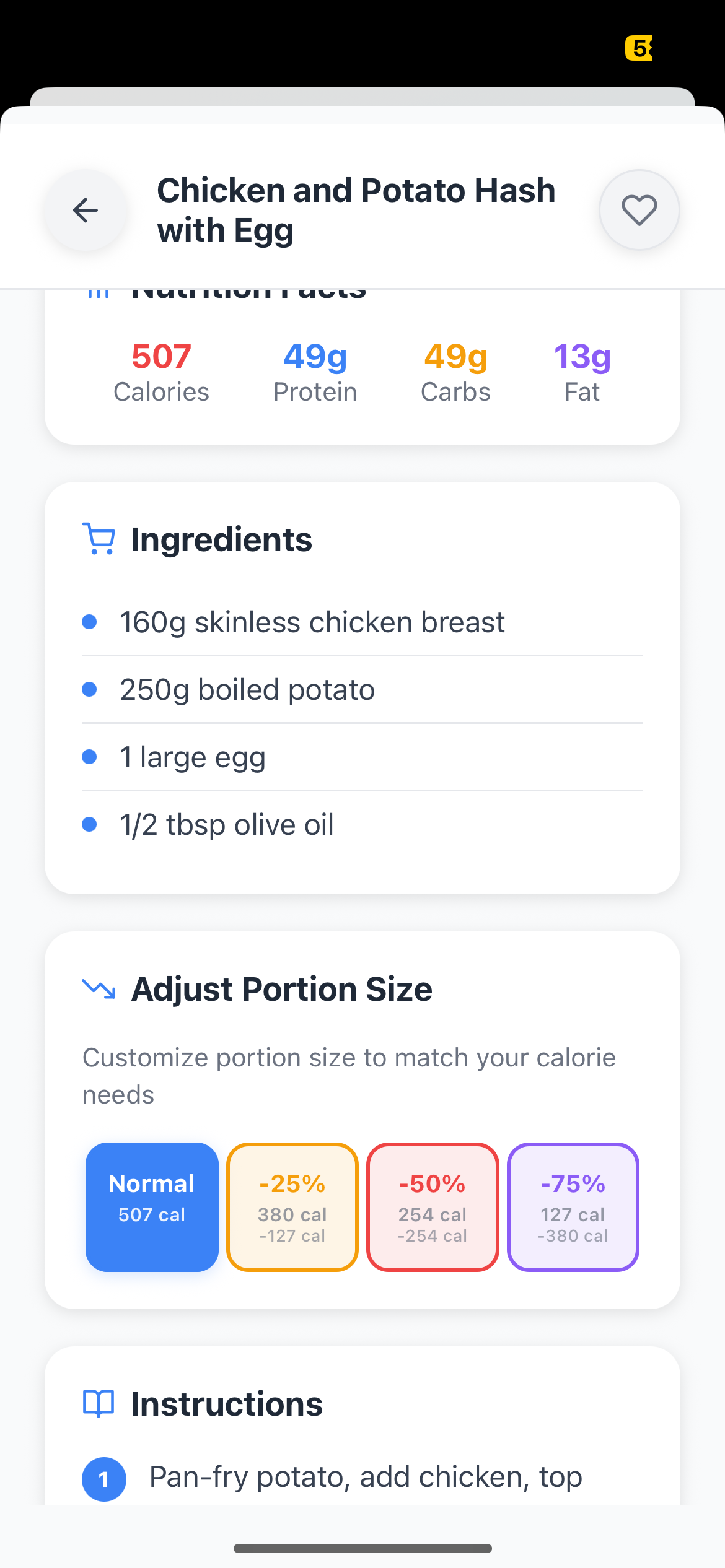This screenshot has height=1568, width=725.
Task: Select the Normal 507 cal portion
Action: click(152, 1206)
